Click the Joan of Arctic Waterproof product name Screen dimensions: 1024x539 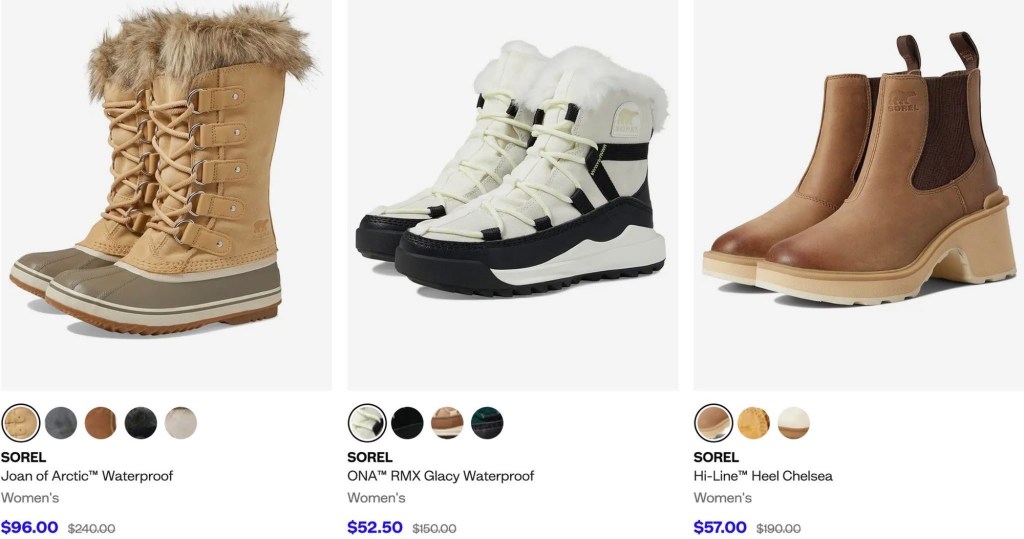[87, 476]
